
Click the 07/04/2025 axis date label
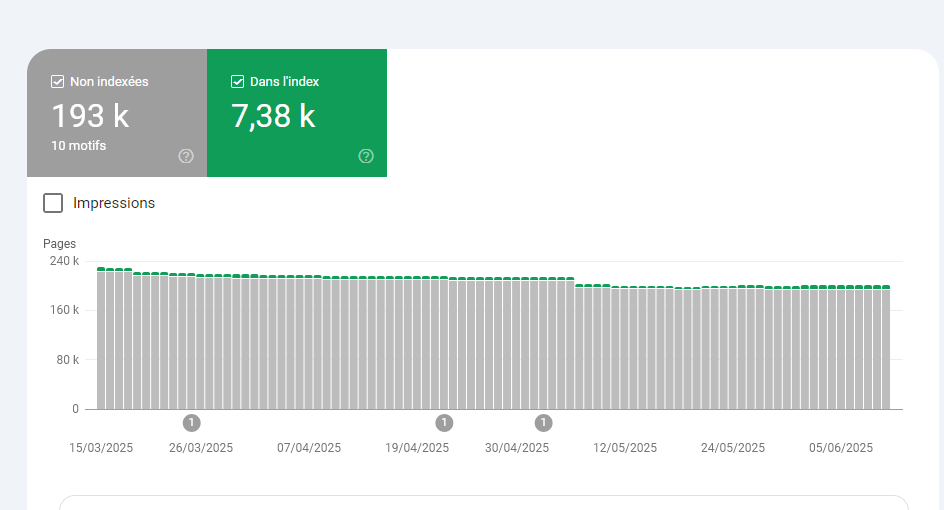point(309,448)
